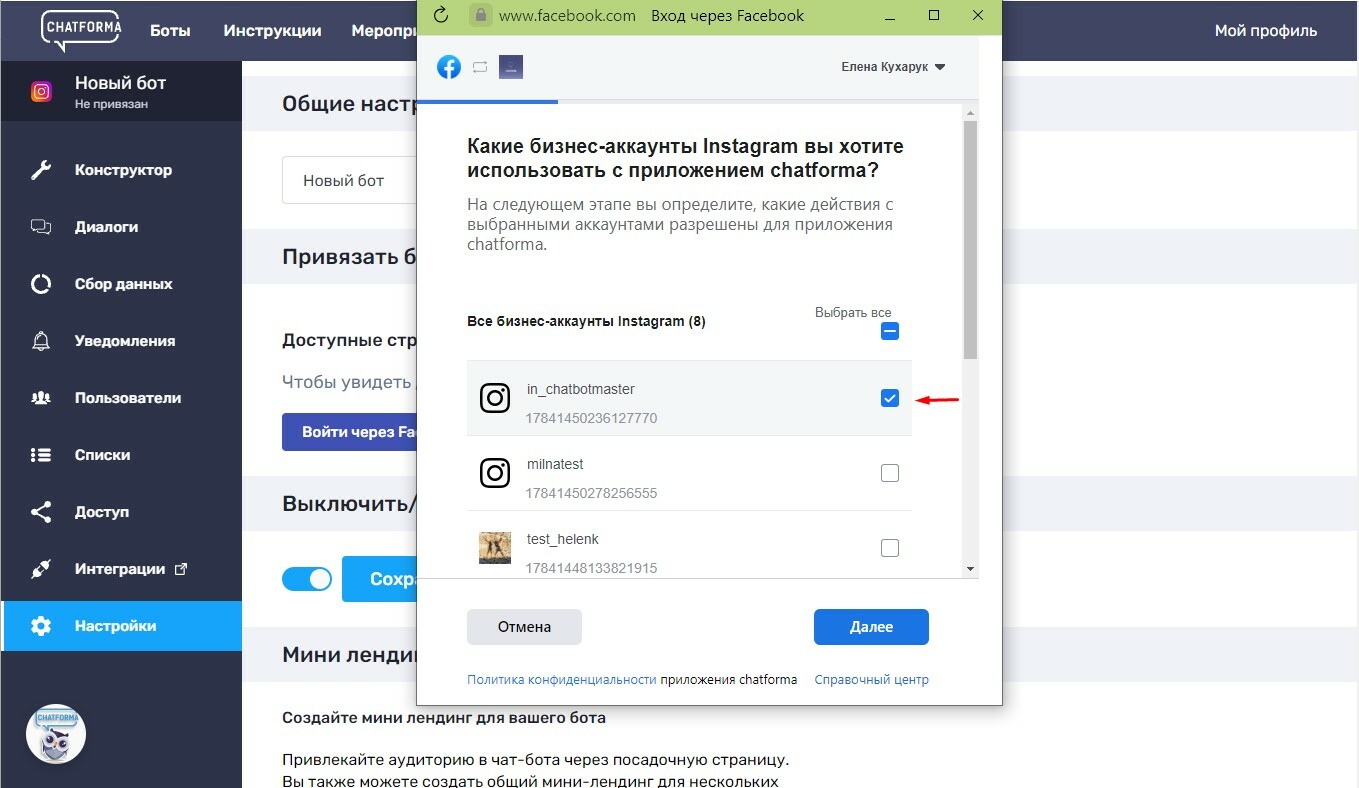Check the test_helenk account checkbox
Viewport: 1359px width, 788px height.
tap(890, 548)
